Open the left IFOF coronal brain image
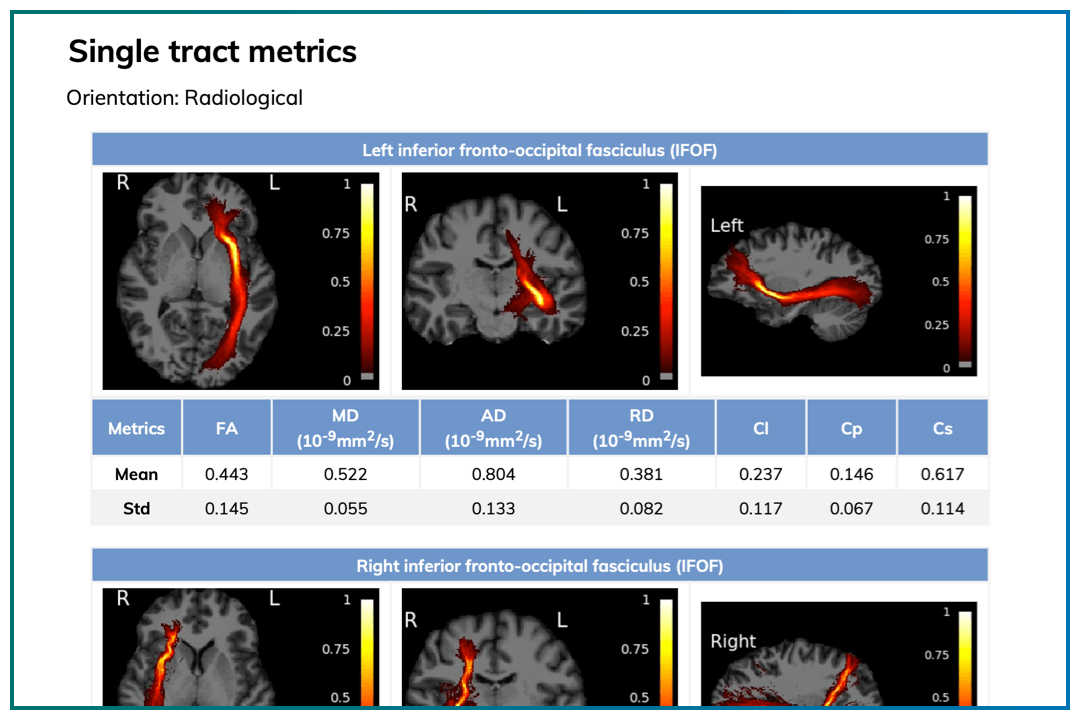The width and height of the screenshot is (1080, 720). click(540, 281)
